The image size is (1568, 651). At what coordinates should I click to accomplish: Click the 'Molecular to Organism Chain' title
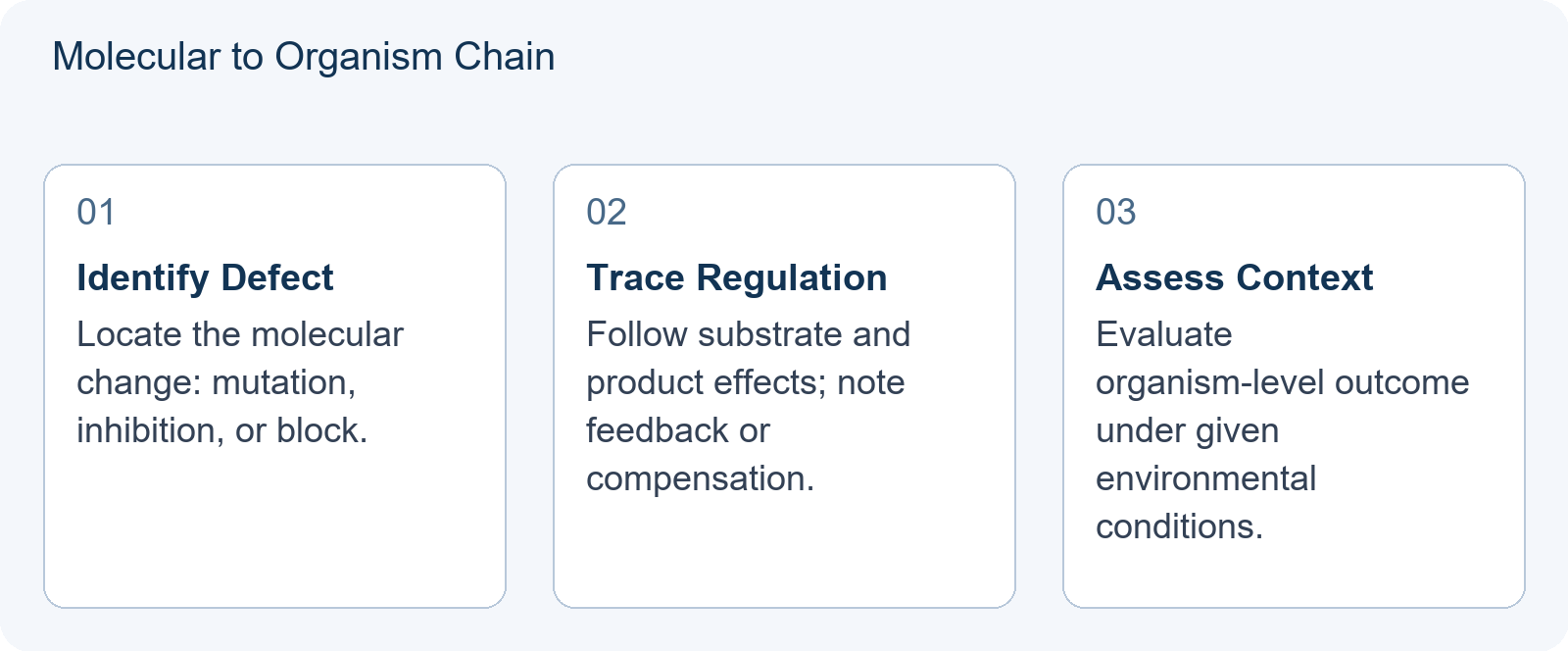pyautogui.click(x=304, y=57)
